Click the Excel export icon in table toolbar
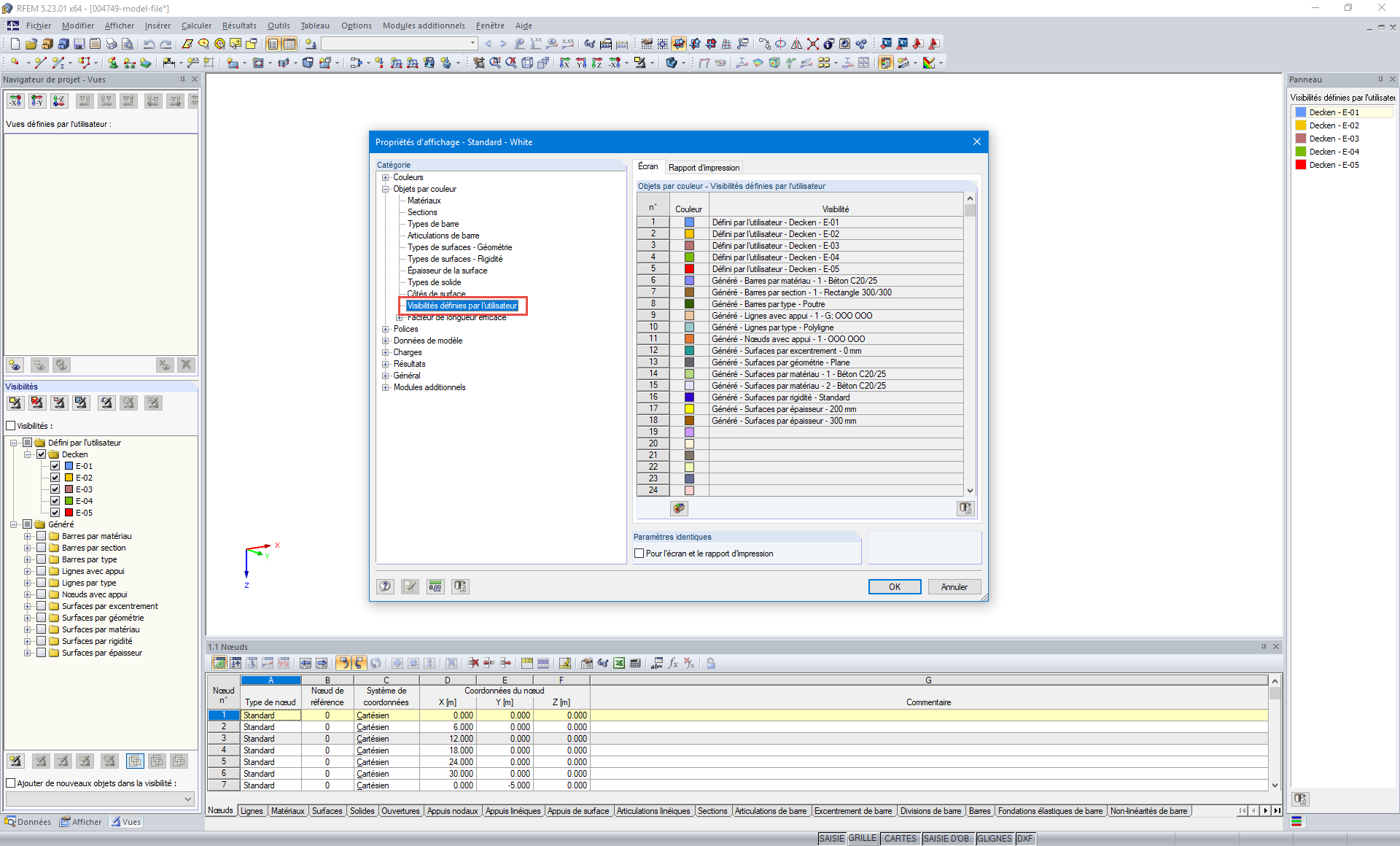 click(619, 663)
